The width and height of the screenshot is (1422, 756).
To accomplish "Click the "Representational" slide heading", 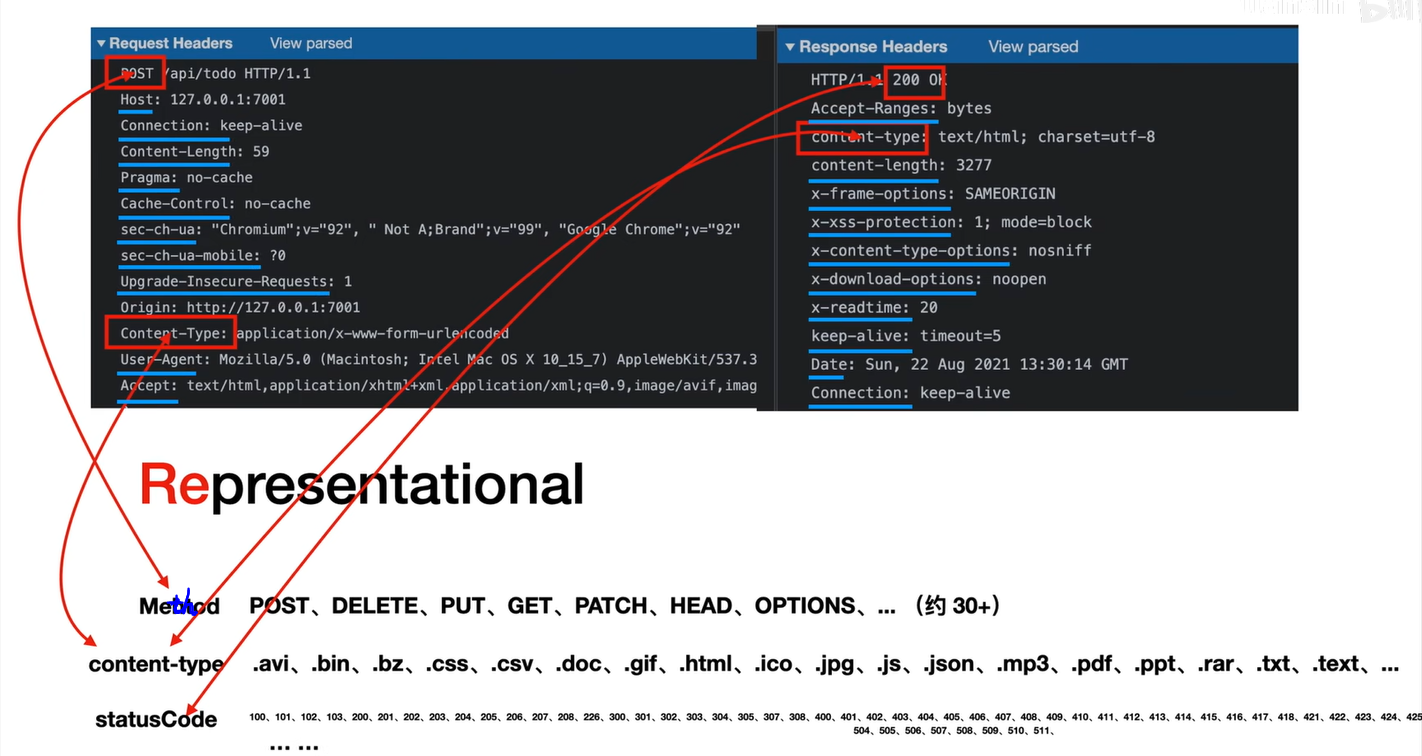I will coord(361,484).
